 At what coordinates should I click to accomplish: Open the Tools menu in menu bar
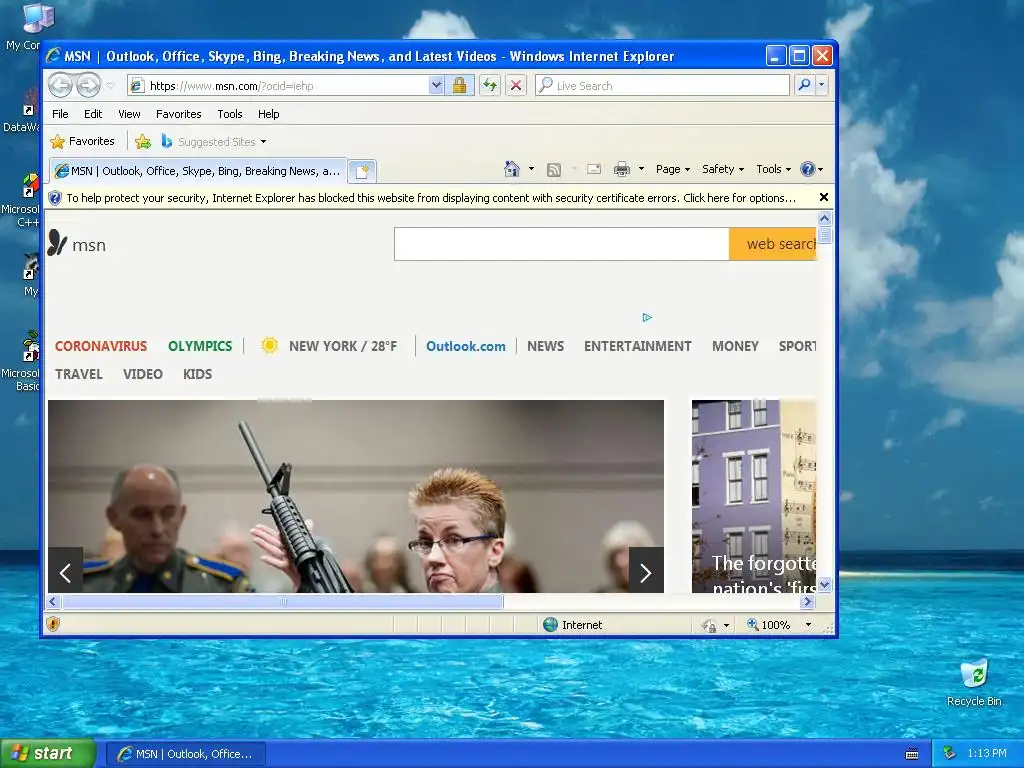click(230, 114)
